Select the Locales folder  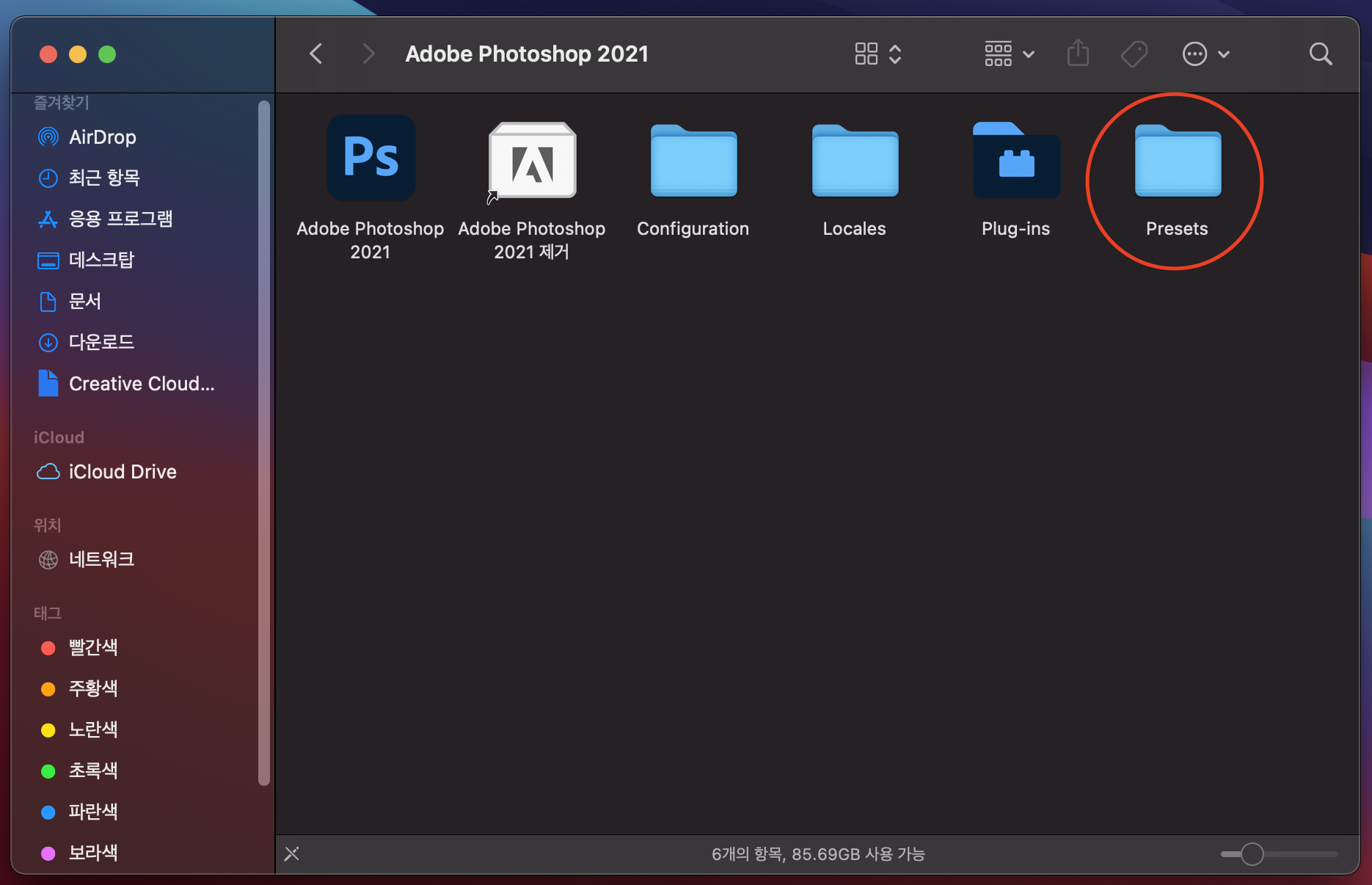[855, 161]
